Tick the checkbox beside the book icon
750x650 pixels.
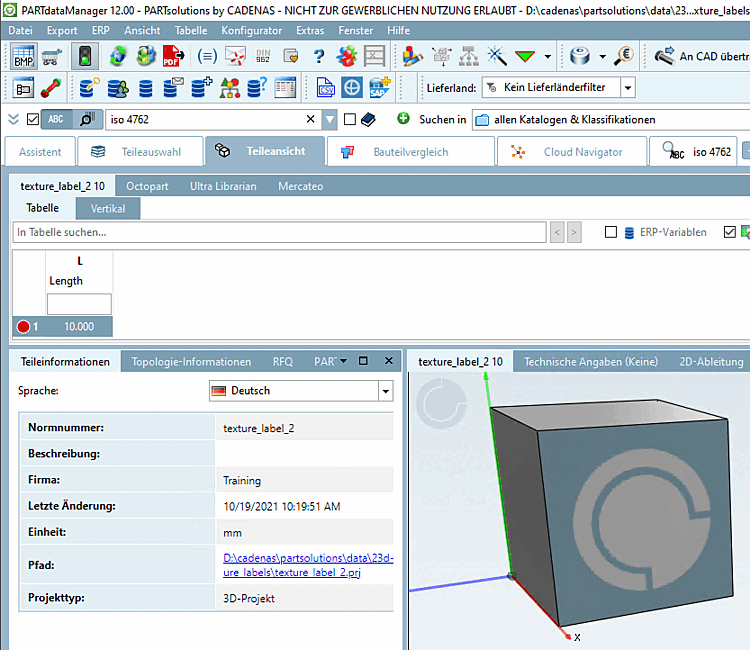click(x=349, y=120)
